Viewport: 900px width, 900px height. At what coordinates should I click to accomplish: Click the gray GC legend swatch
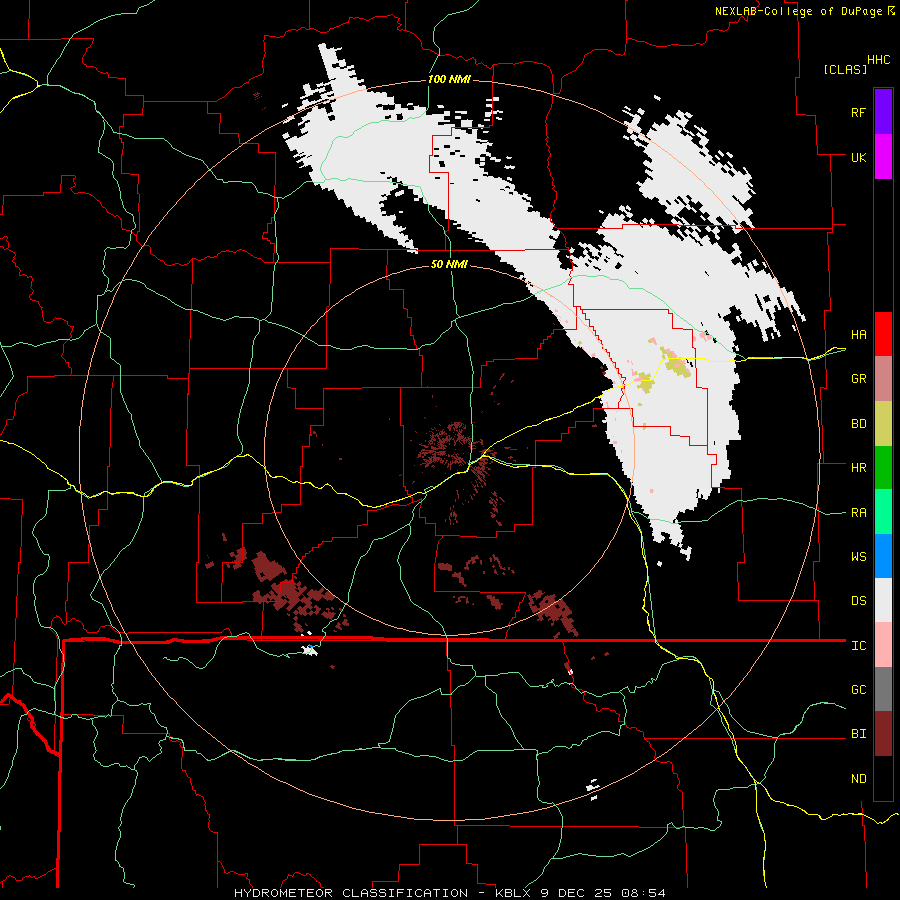[883, 689]
